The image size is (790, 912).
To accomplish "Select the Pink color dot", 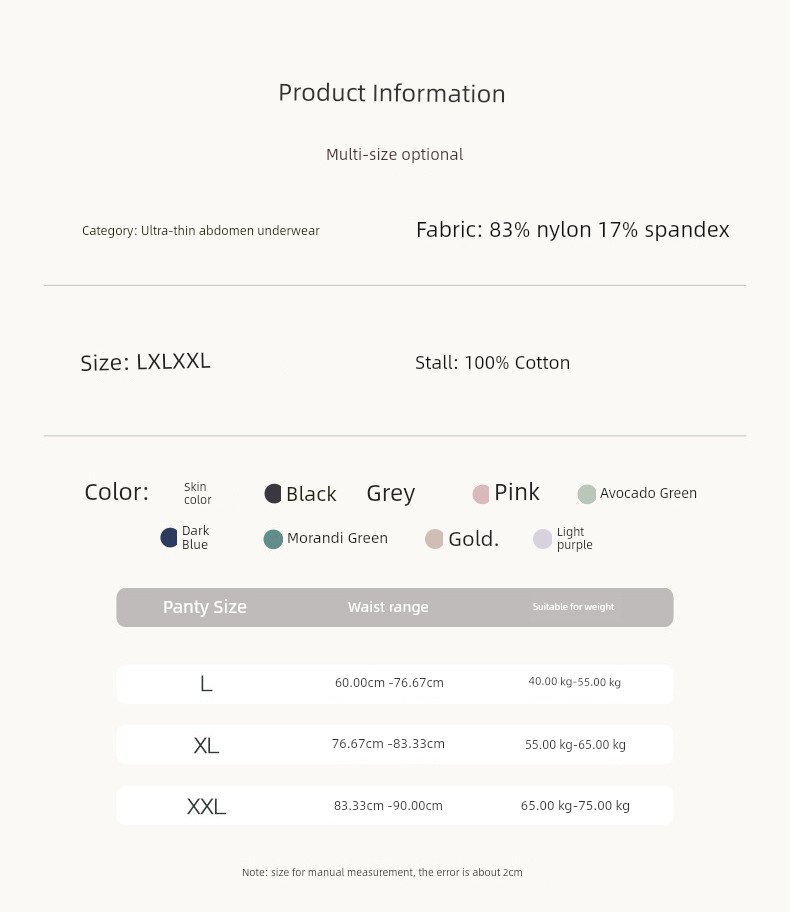I will click(481, 494).
